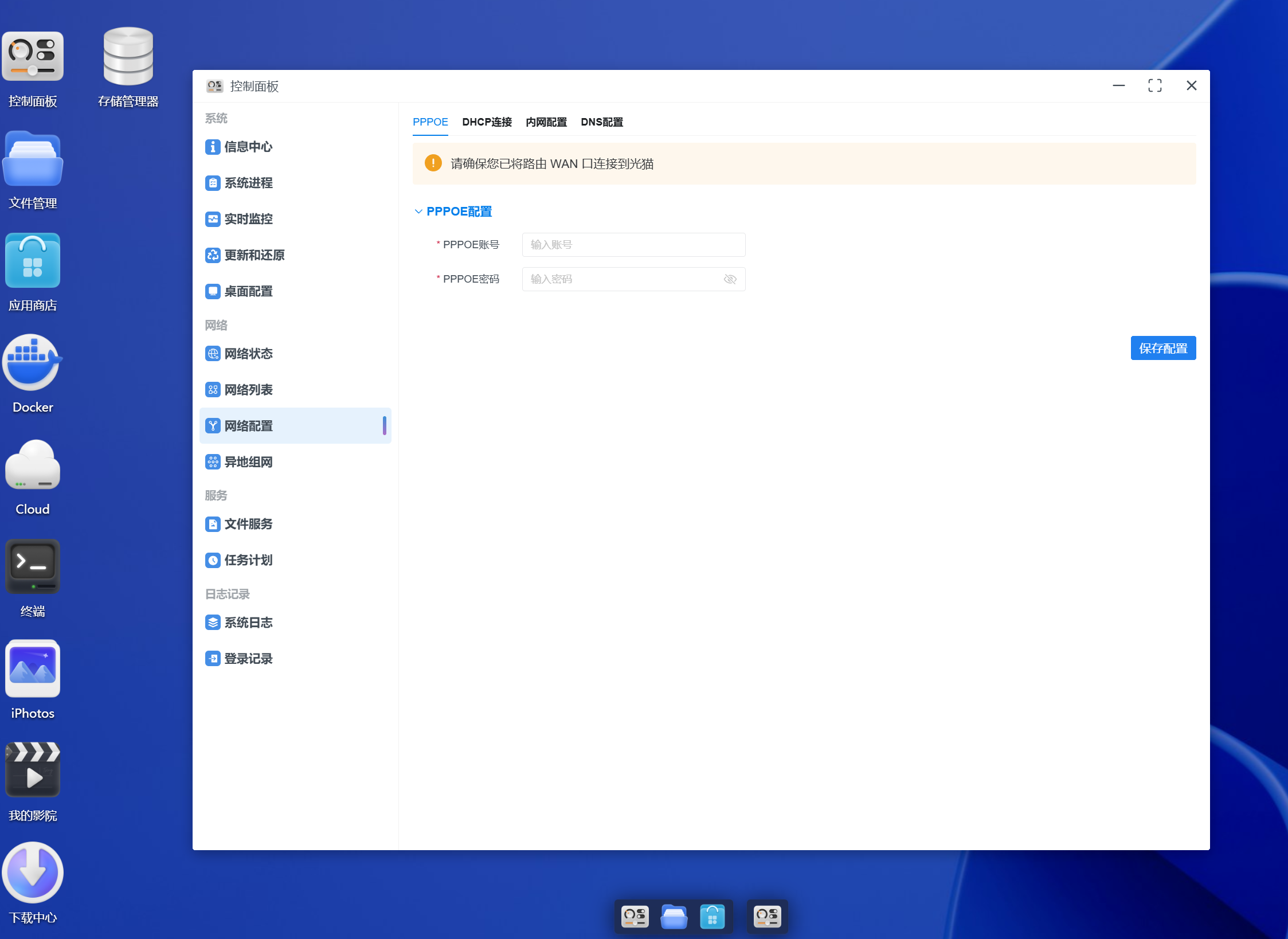
Task: Switch to the DHCP连接 tab
Action: tap(487, 122)
